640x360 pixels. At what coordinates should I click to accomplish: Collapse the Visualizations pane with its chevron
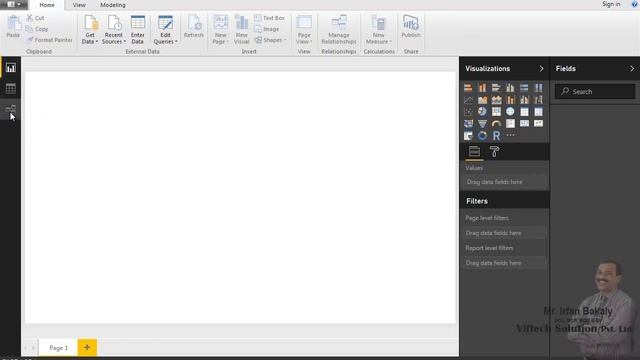click(x=541, y=69)
